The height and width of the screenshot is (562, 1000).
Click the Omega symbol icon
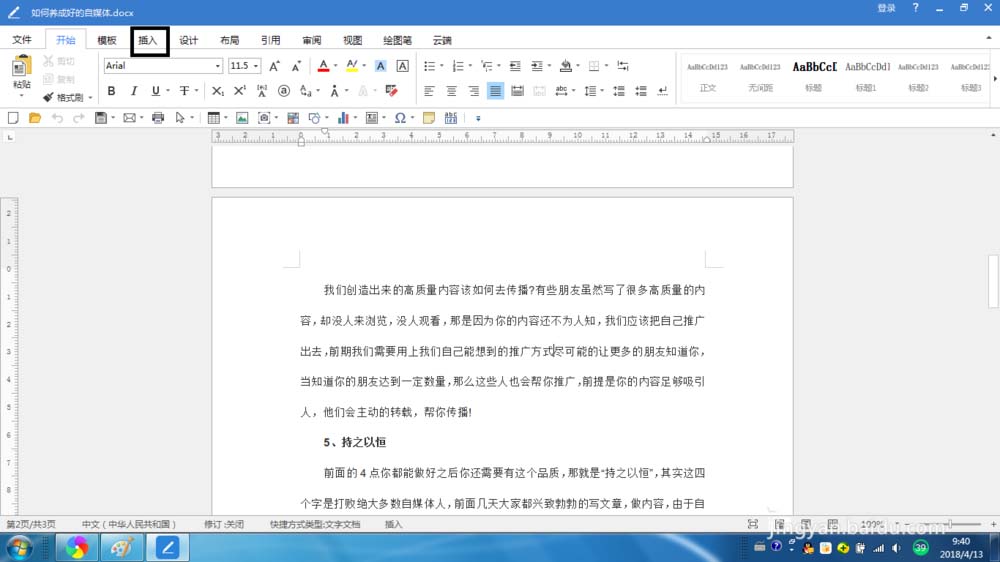click(x=400, y=118)
